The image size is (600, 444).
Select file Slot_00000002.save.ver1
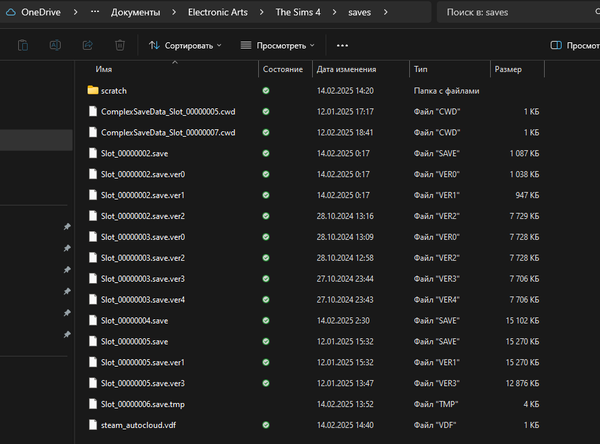pyautogui.click(x=143, y=195)
